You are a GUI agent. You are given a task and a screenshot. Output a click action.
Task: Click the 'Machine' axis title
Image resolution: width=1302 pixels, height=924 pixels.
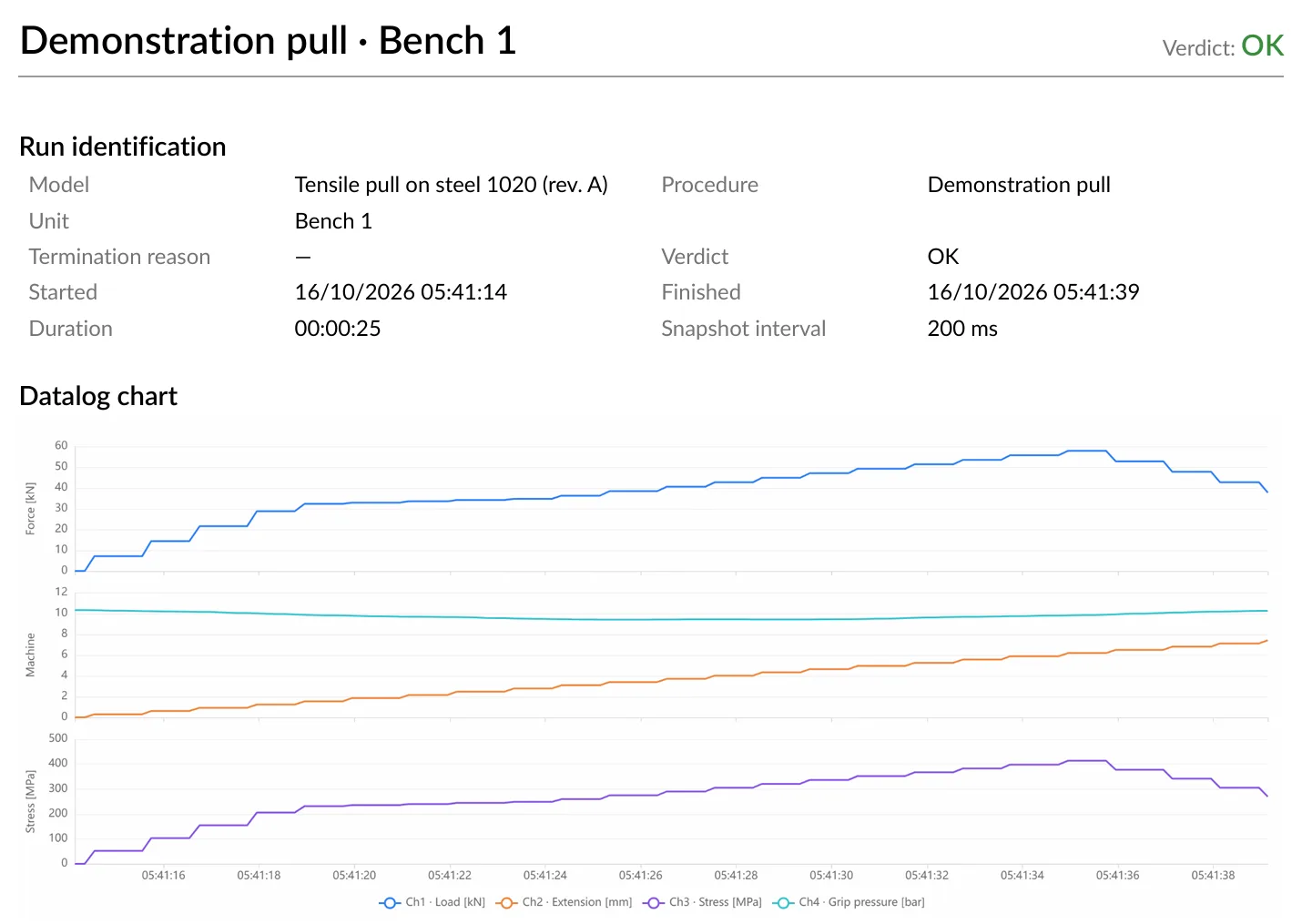31,655
